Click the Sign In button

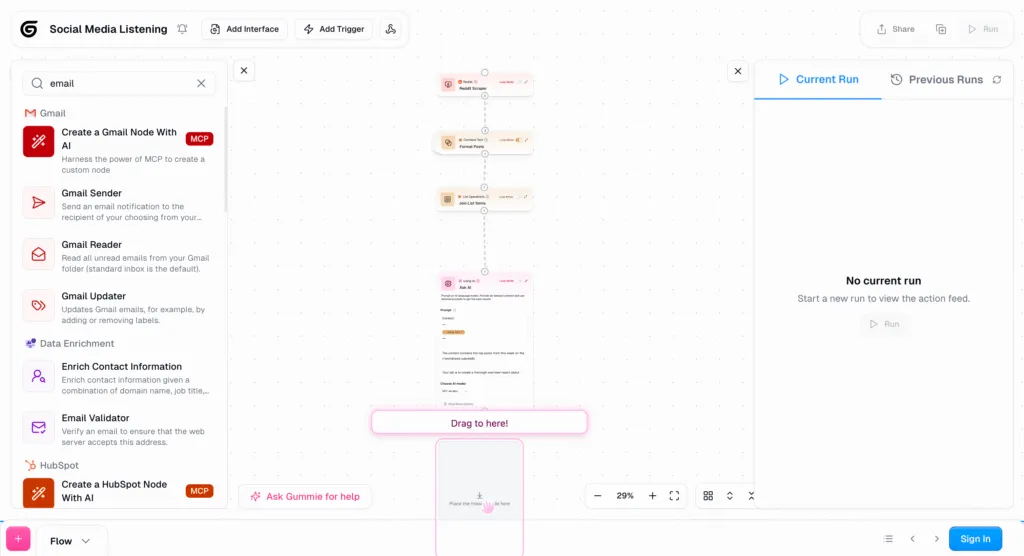tap(975, 539)
